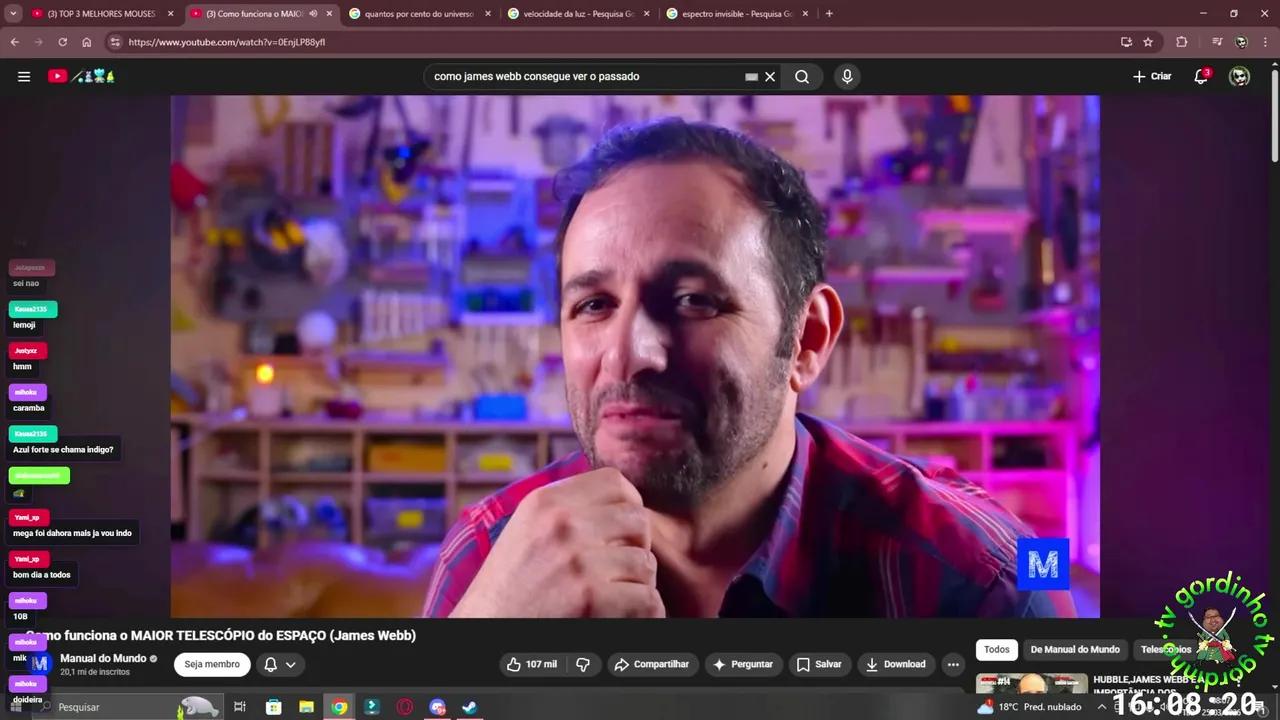Install app icon in address bar

click(1126, 42)
